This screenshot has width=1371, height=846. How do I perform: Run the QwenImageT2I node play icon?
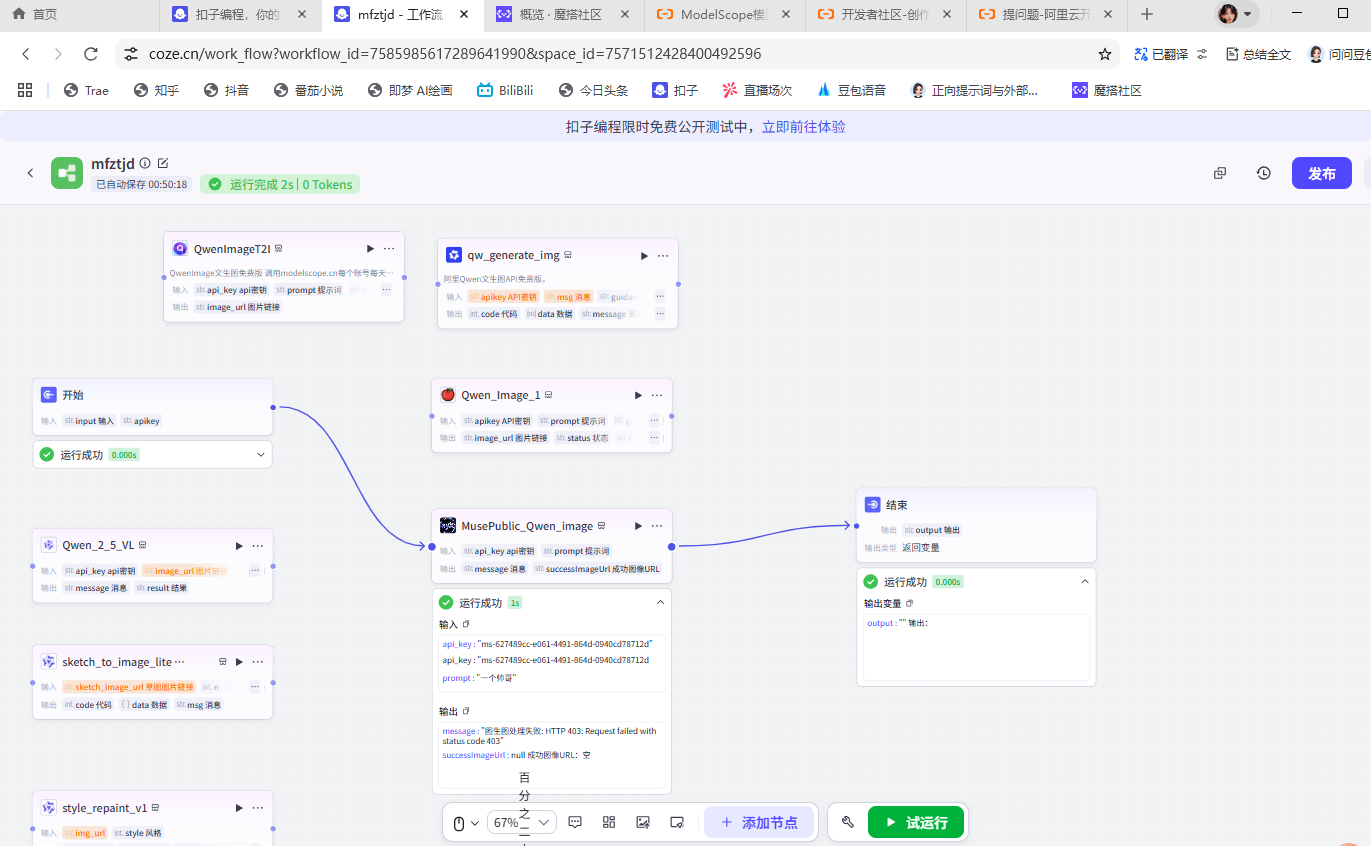370,248
